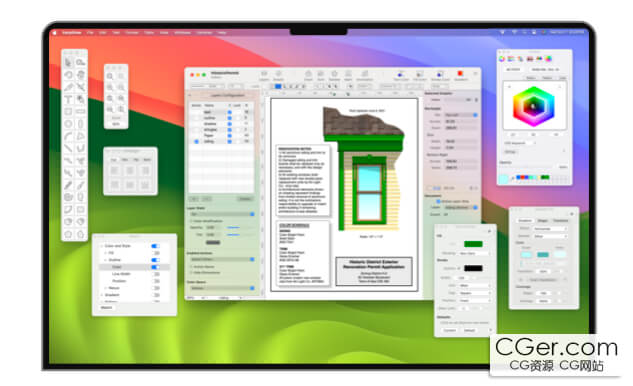Toggle the Color and Style switch
Viewport: 633px width, 386px height.
(x=155, y=246)
